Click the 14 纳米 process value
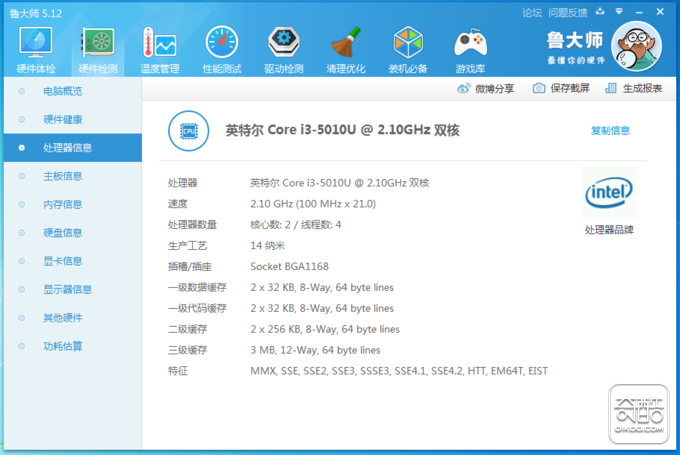 point(268,246)
